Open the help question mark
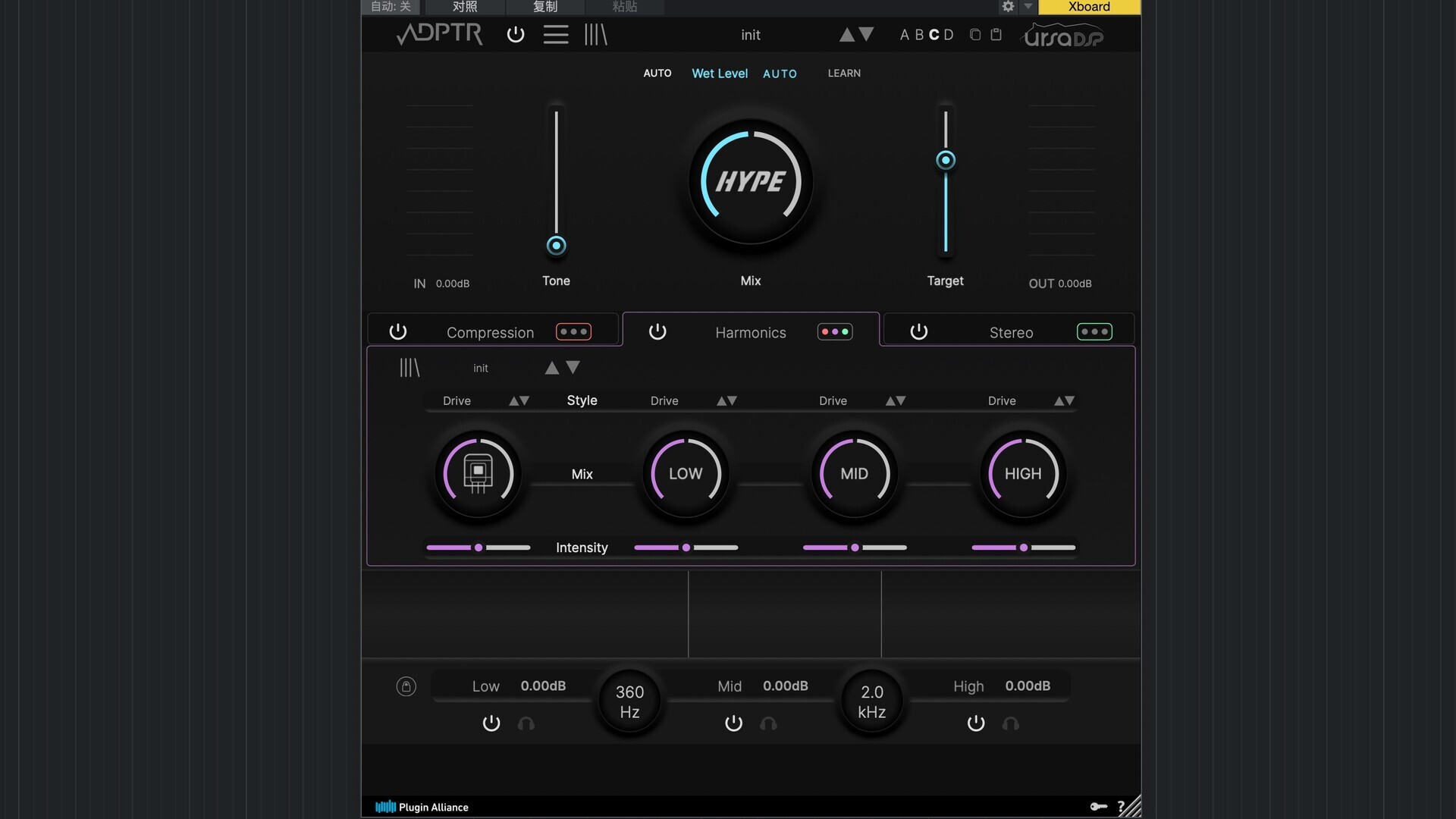Image resolution: width=1456 pixels, height=819 pixels. point(1121,807)
